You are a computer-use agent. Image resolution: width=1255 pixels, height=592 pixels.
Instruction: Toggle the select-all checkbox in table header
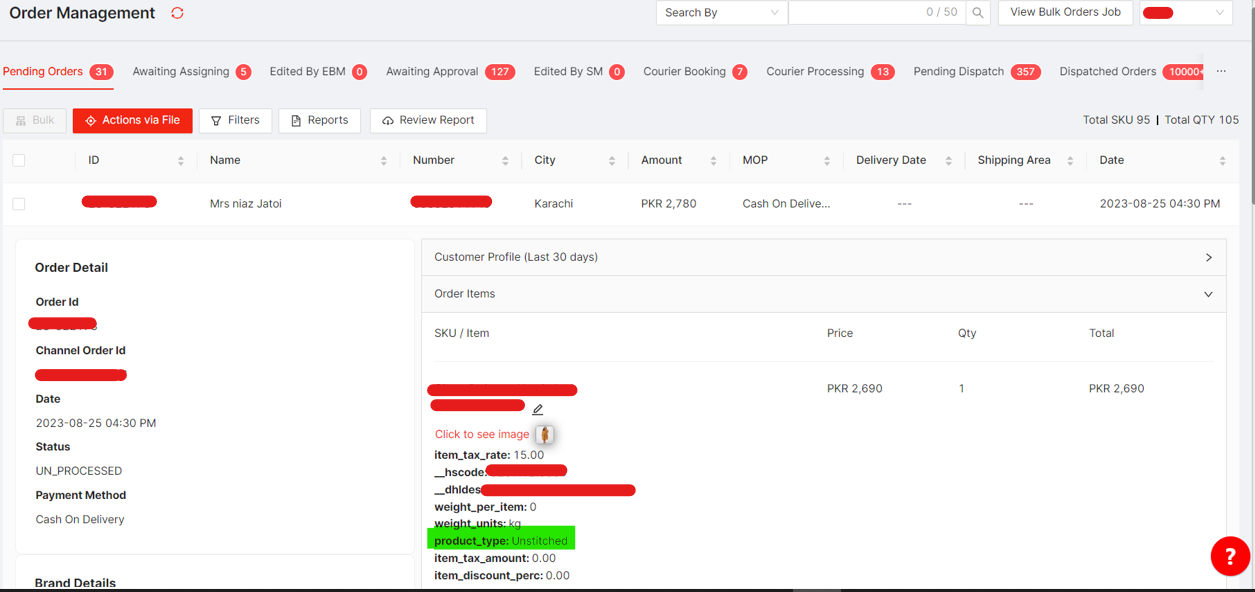pyautogui.click(x=19, y=160)
